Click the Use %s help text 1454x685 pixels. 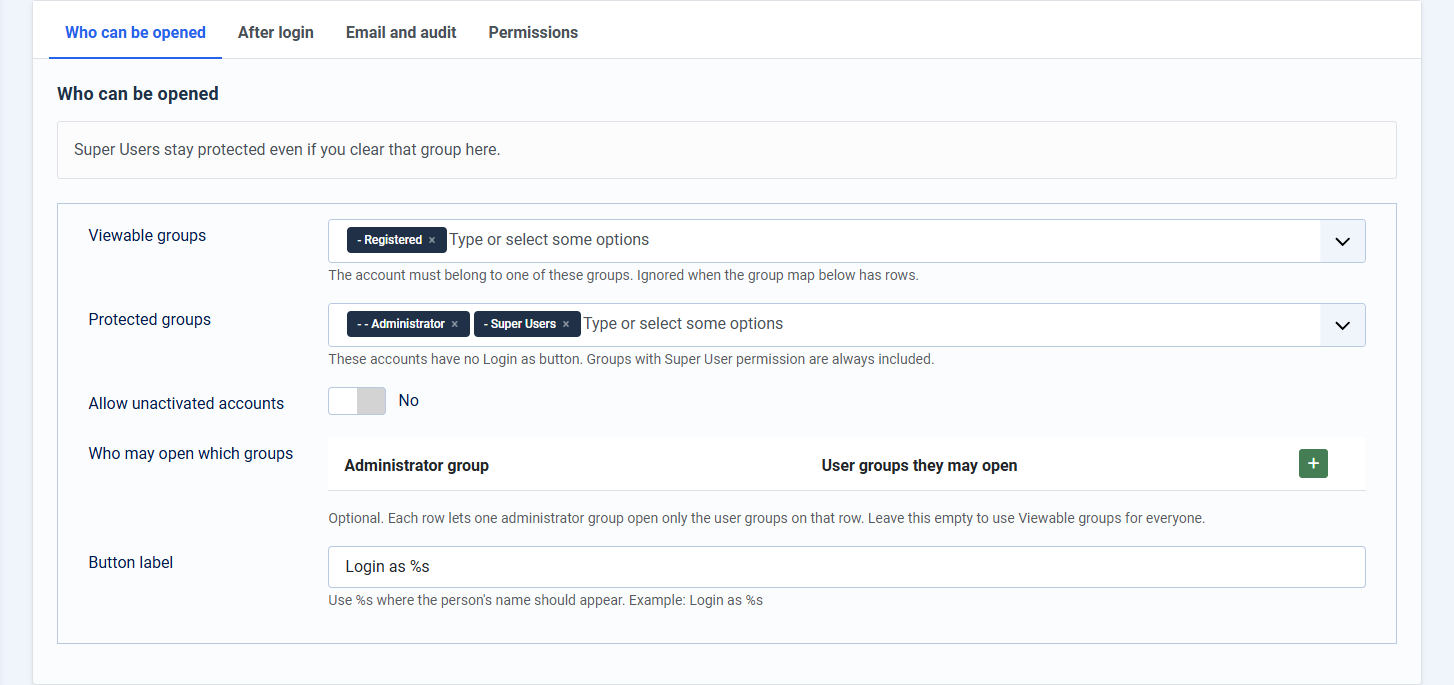546,600
